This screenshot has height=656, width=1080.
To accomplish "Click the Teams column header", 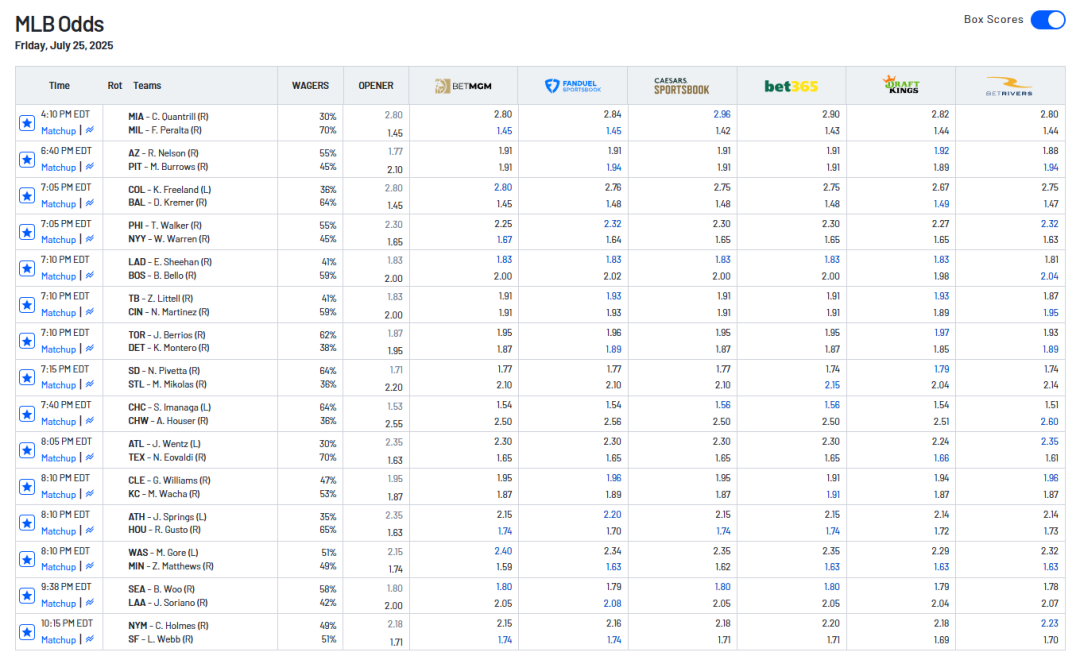I will pyautogui.click(x=147, y=85).
